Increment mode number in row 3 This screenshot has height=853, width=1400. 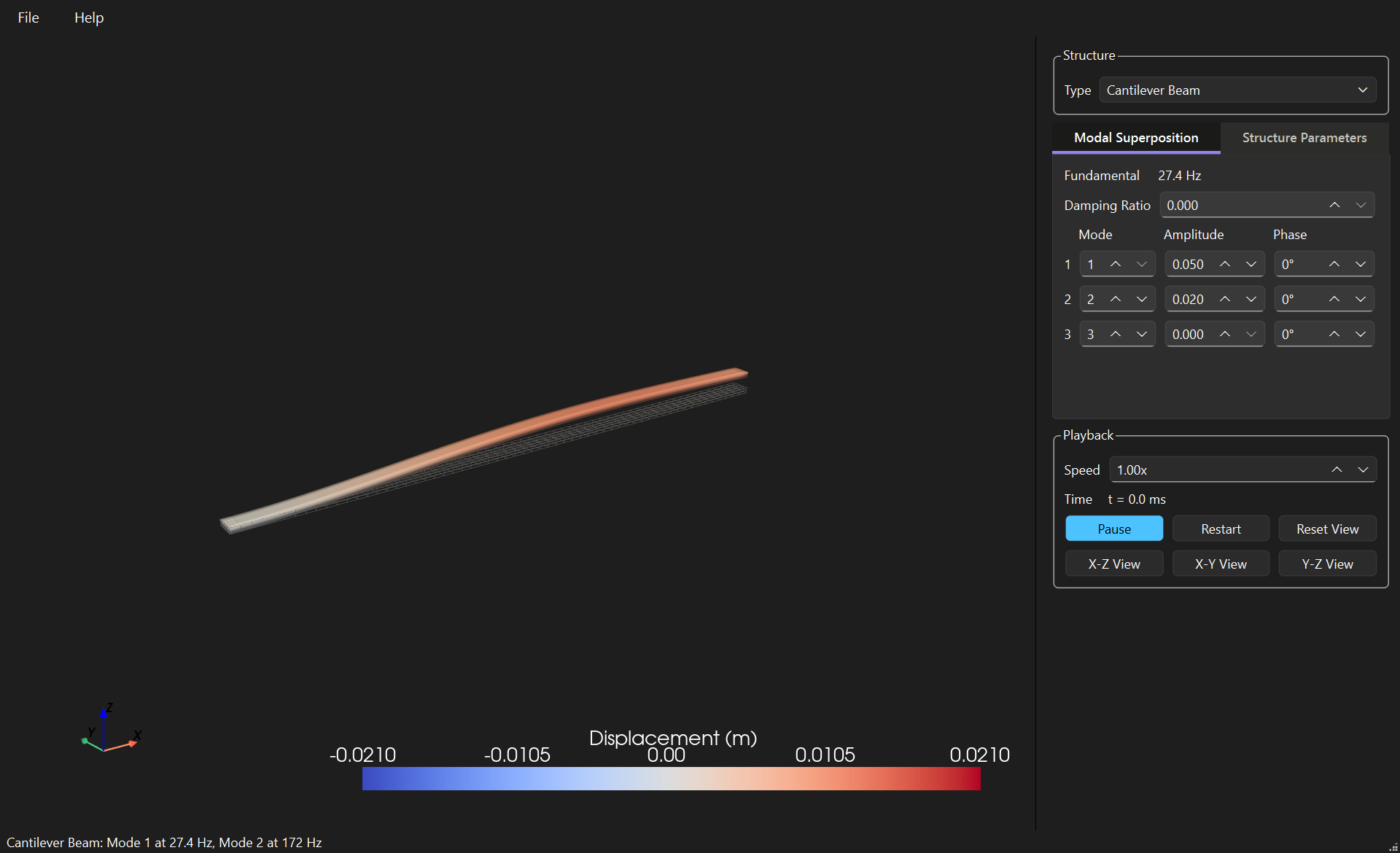point(1116,335)
